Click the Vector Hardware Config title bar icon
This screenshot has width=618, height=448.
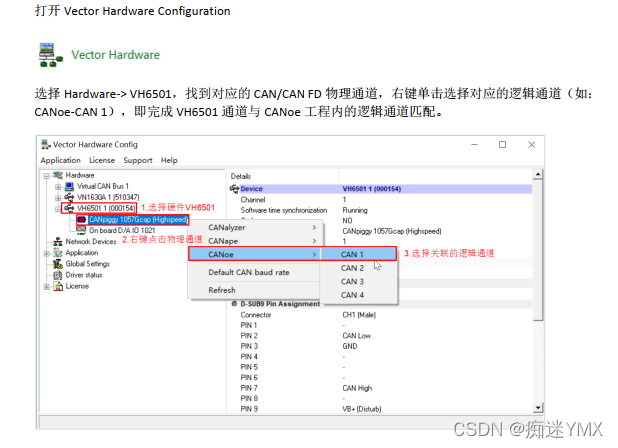46,145
